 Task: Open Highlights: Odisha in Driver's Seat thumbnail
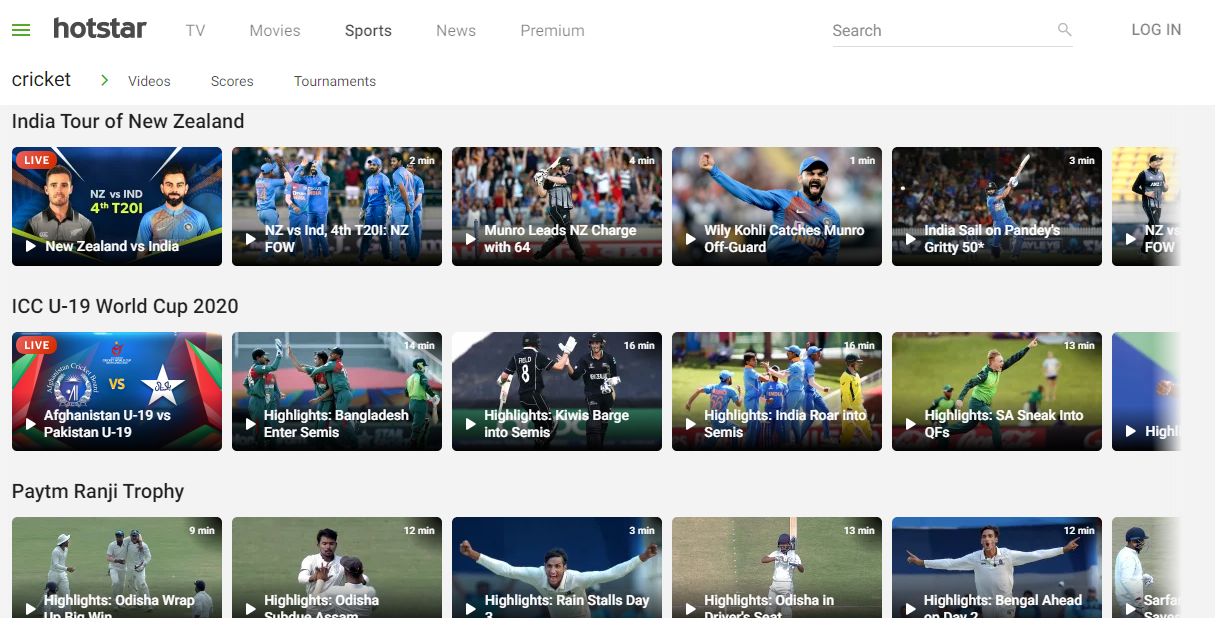777,567
